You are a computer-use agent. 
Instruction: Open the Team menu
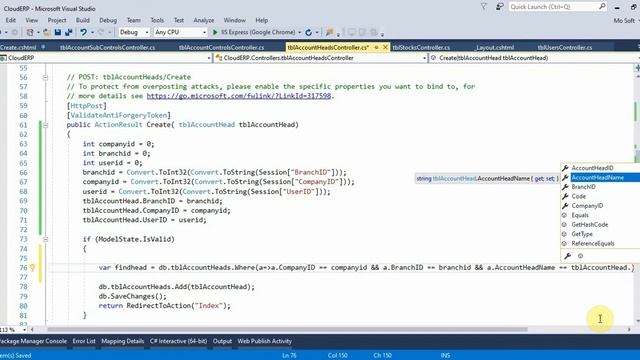point(133,20)
